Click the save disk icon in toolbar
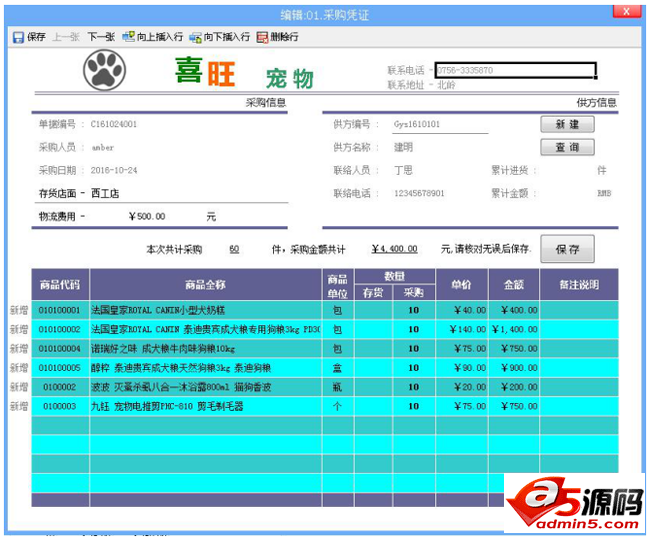This screenshot has height=538, width=650. (x=18, y=37)
